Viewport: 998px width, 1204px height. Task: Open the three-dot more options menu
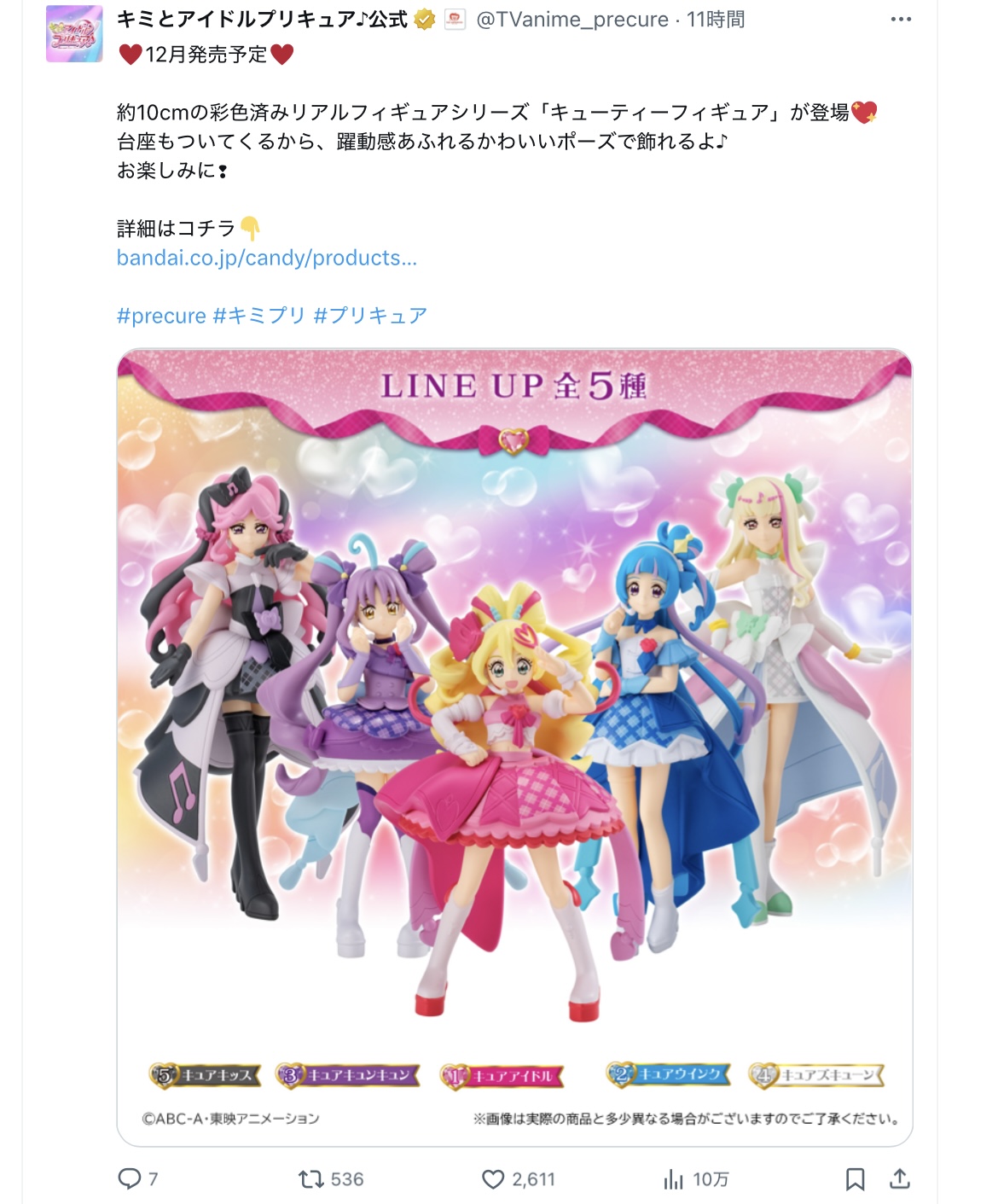pos(901,20)
